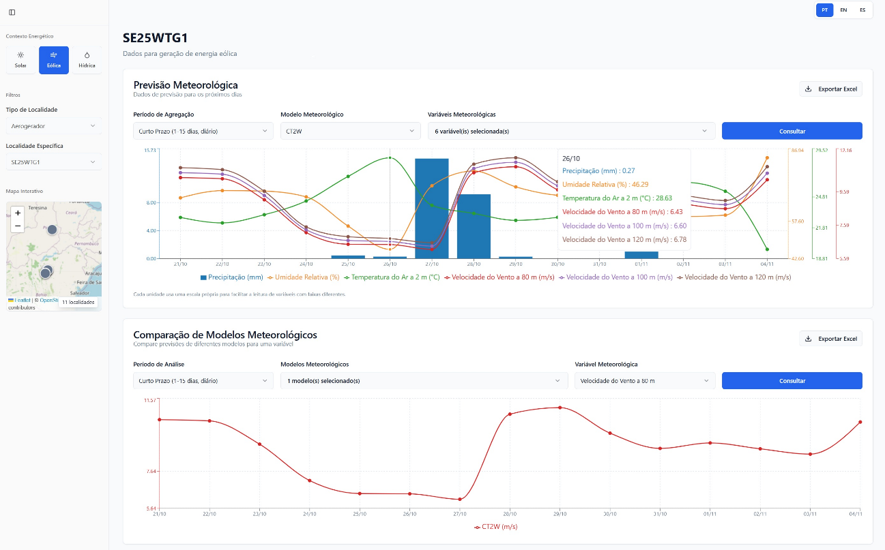Open the Variável Meteorológica dropdown
Viewport: 885px width, 550px height.
pos(645,381)
